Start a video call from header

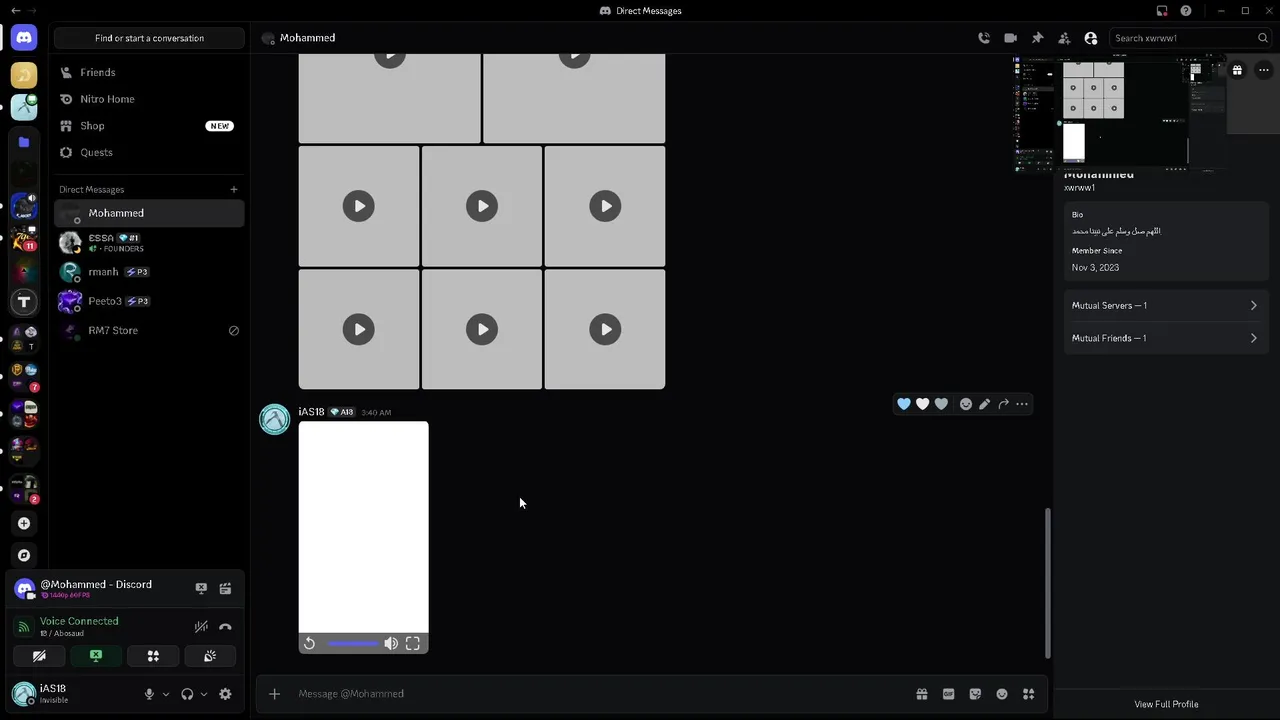1011,38
